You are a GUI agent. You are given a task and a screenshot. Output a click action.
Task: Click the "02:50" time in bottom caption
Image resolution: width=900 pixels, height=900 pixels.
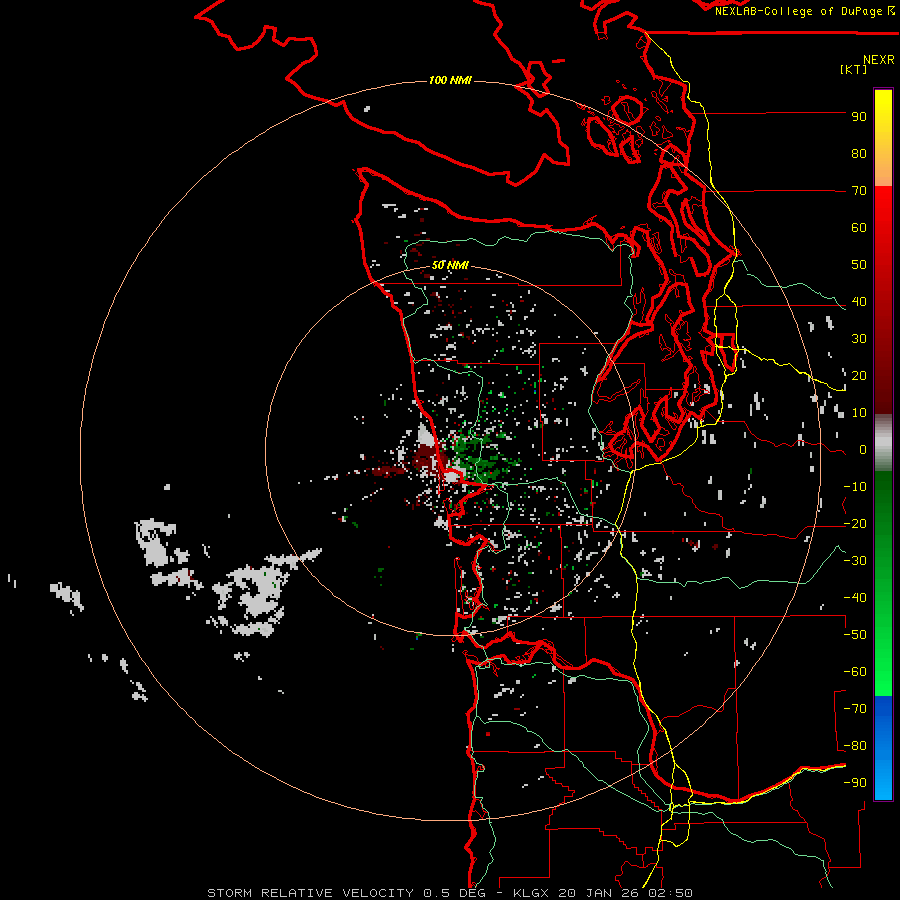[670, 893]
